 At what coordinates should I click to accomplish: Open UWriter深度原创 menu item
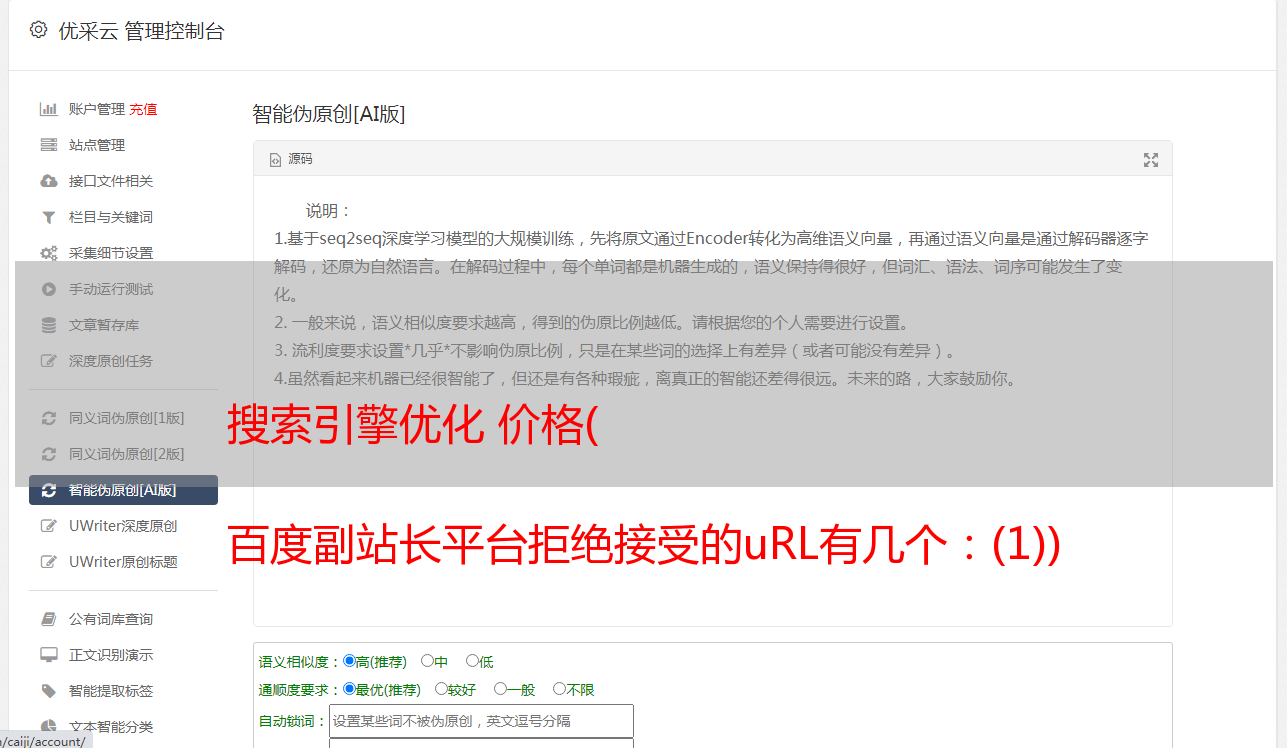pos(123,526)
